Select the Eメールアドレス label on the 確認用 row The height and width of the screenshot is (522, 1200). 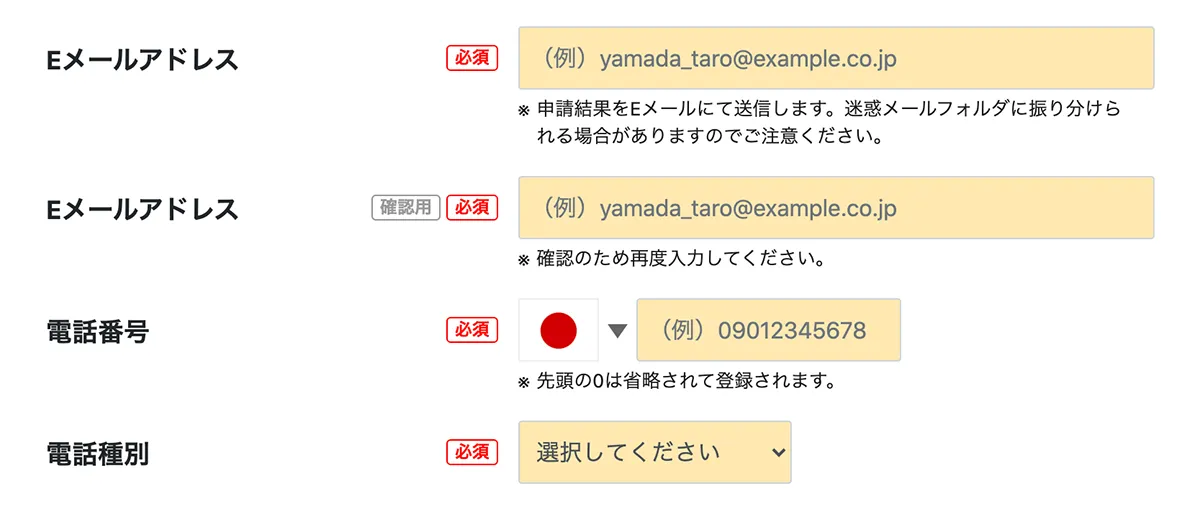click(x=143, y=208)
